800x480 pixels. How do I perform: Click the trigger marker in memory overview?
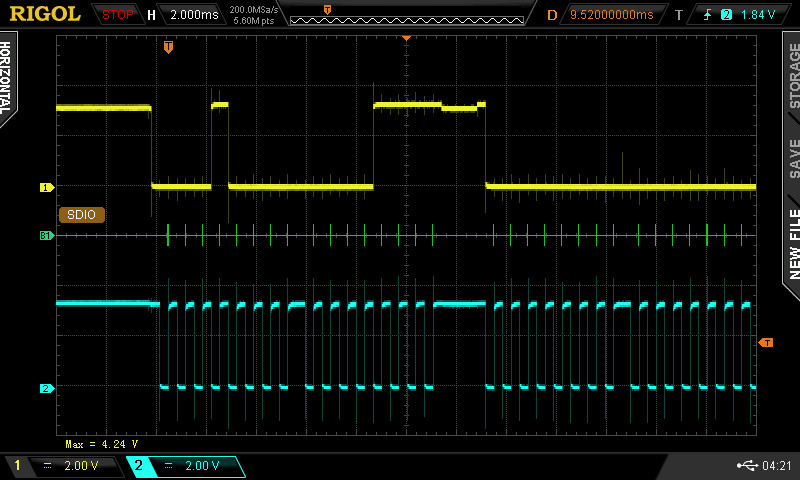pyautogui.click(x=328, y=9)
